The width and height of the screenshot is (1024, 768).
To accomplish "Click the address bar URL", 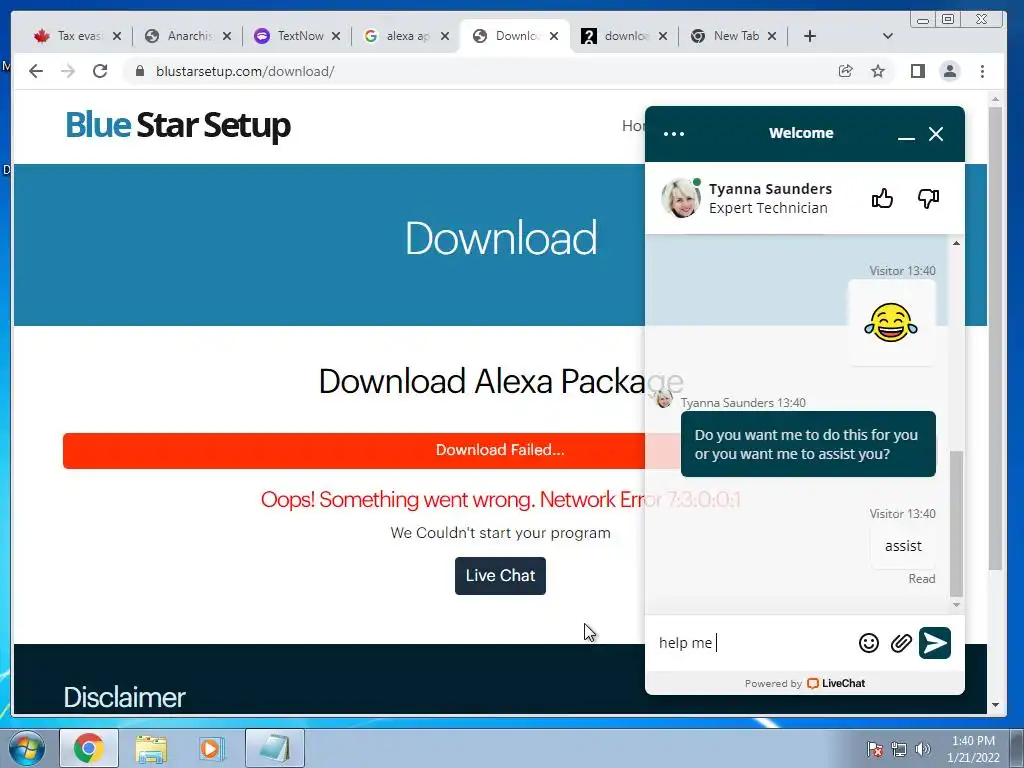I will [x=245, y=71].
